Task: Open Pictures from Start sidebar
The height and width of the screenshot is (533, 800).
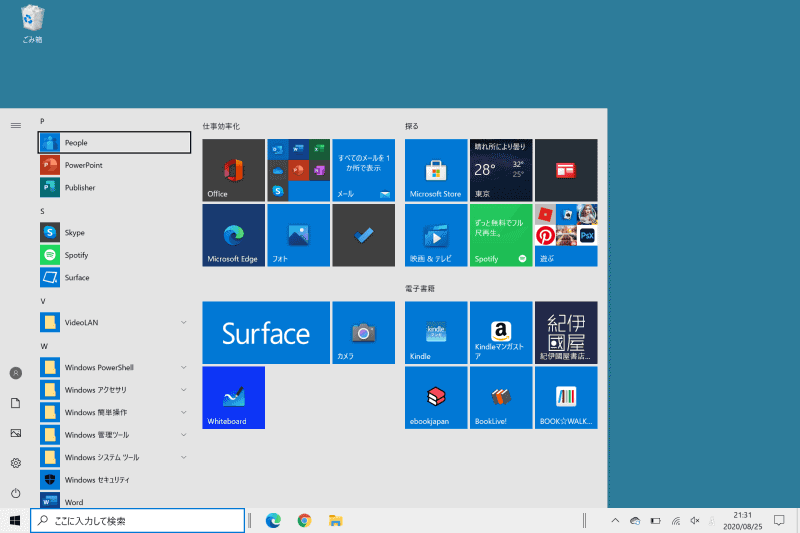Action: click(16, 433)
